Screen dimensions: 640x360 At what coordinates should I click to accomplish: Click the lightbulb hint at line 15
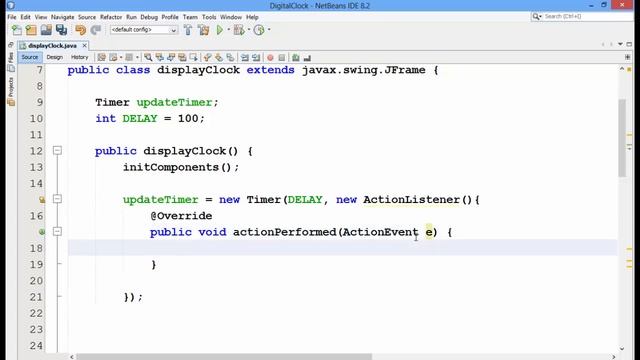(x=42, y=200)
